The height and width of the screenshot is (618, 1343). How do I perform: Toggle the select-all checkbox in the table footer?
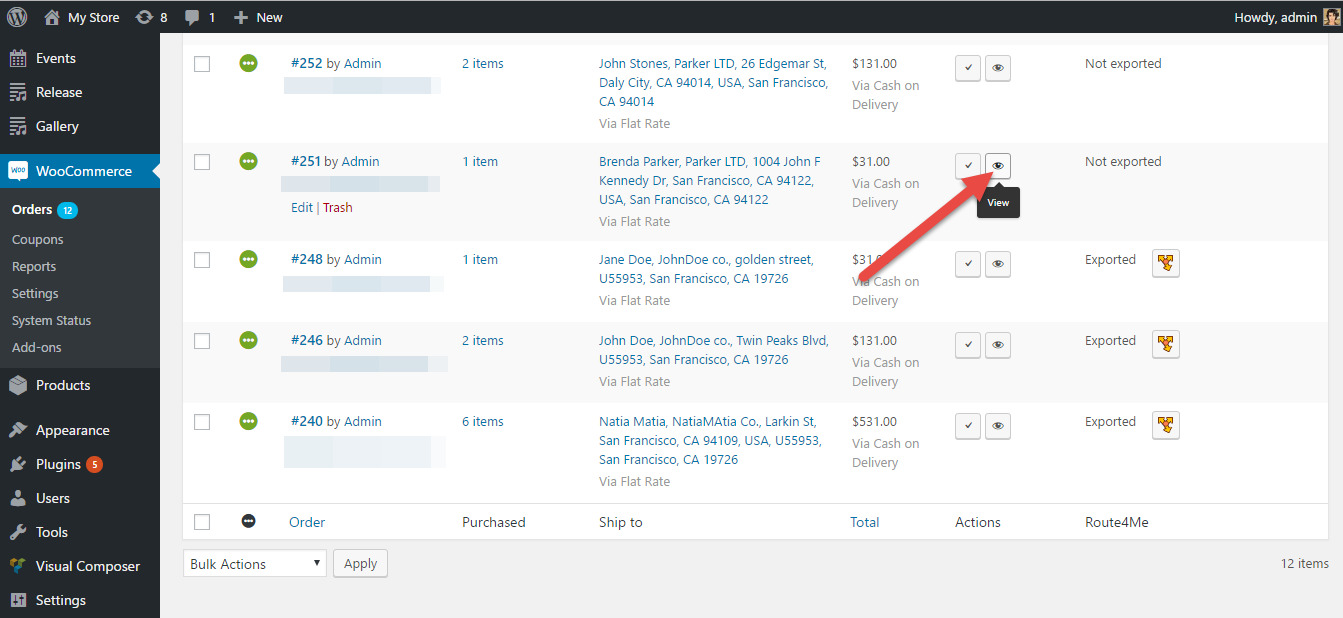[x=202, y=522]
